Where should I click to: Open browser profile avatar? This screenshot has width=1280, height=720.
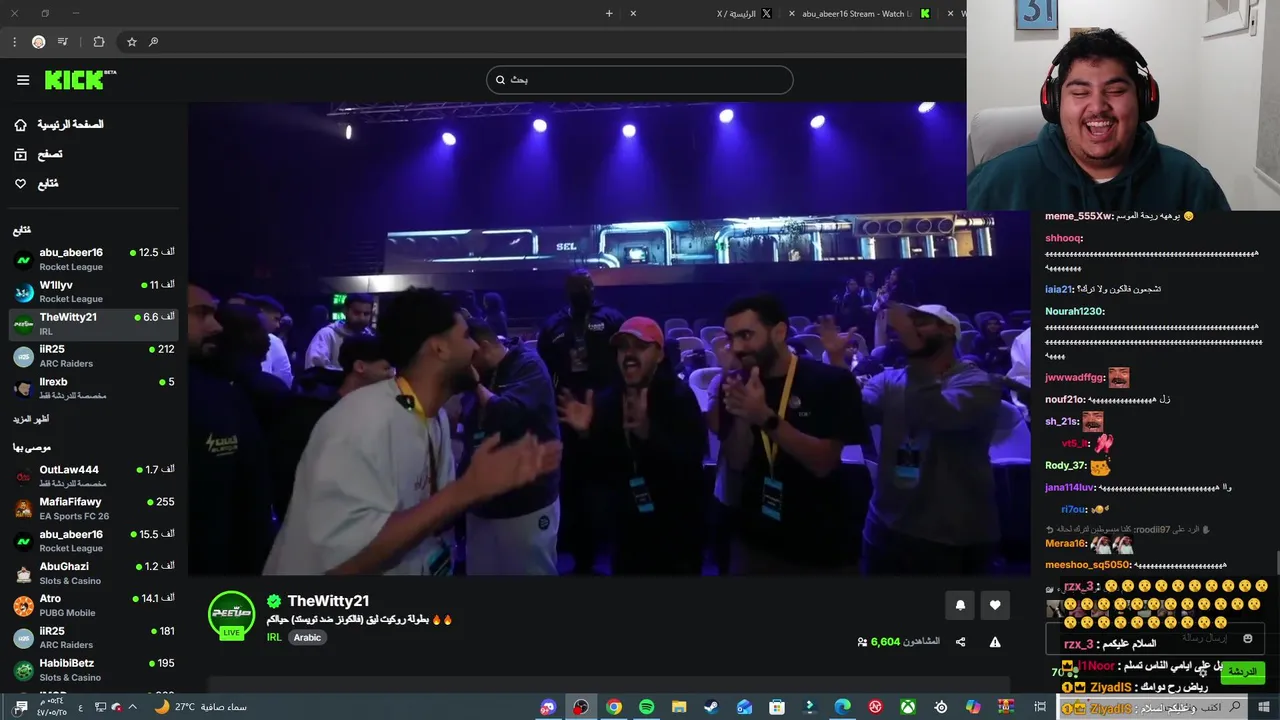38,42
